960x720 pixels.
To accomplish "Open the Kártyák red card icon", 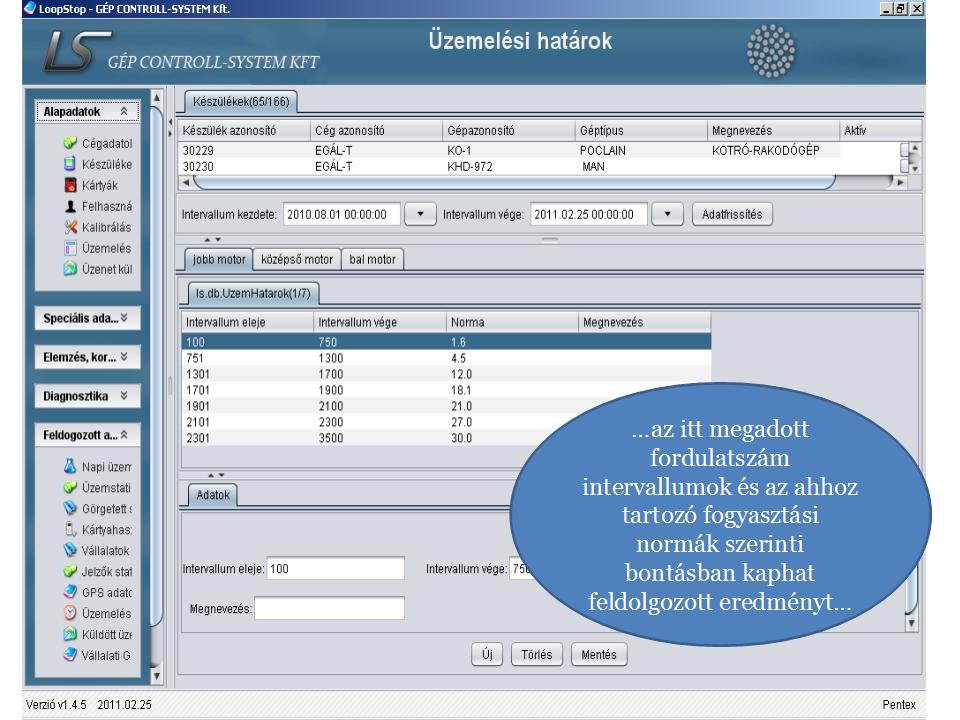I will (x=70, y=185).
